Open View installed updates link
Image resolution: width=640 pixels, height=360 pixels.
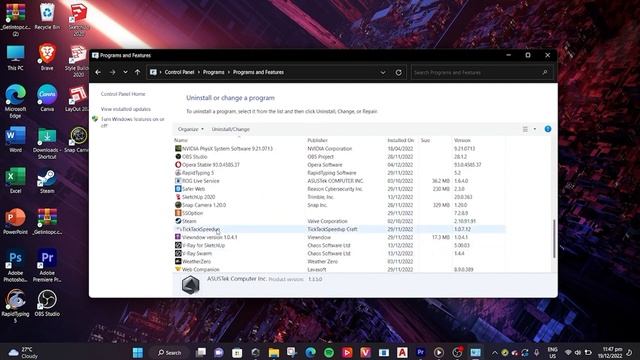[x=126, y=109]
